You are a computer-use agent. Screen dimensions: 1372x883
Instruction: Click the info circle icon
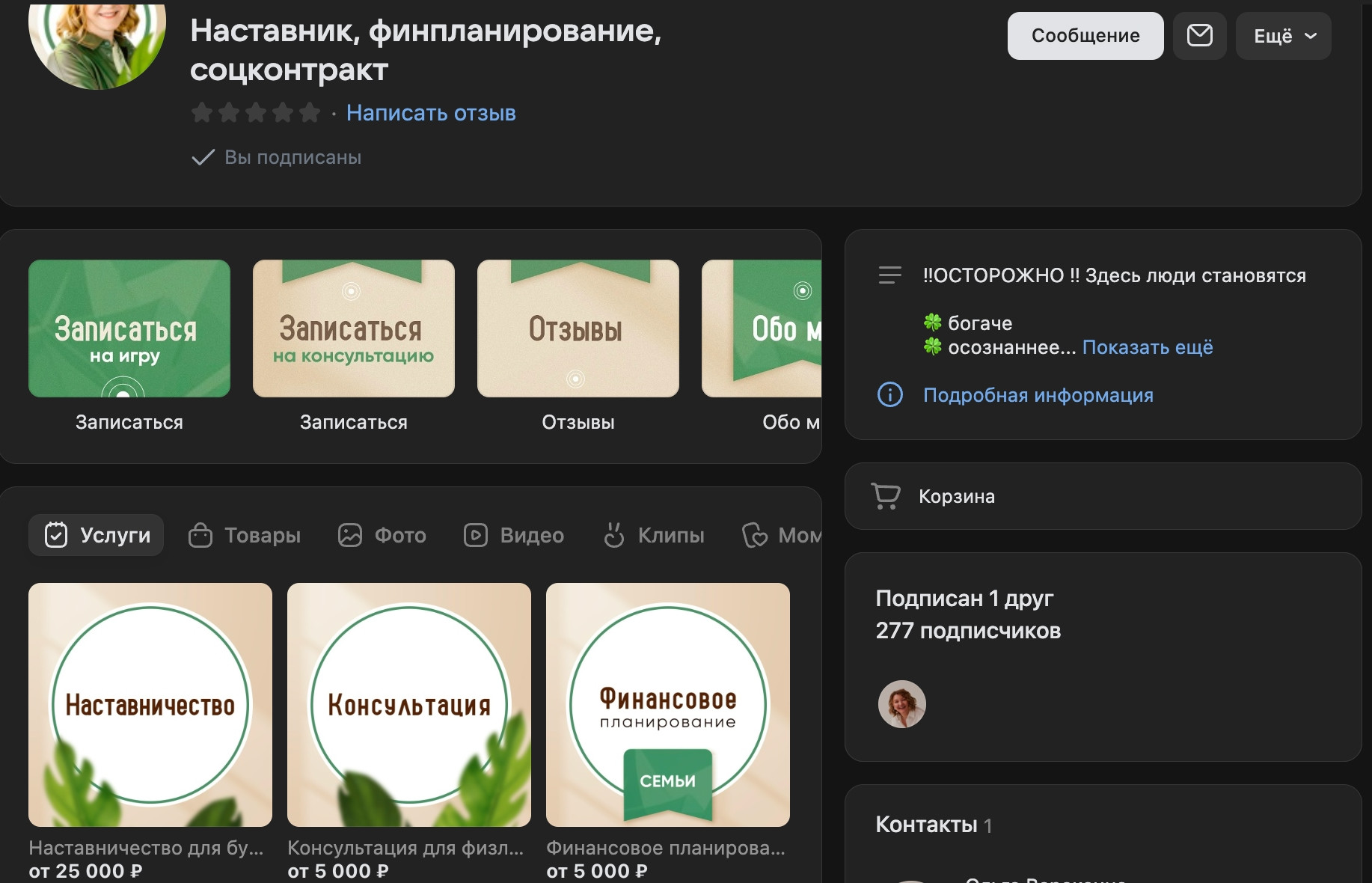(x=889, y=394)
